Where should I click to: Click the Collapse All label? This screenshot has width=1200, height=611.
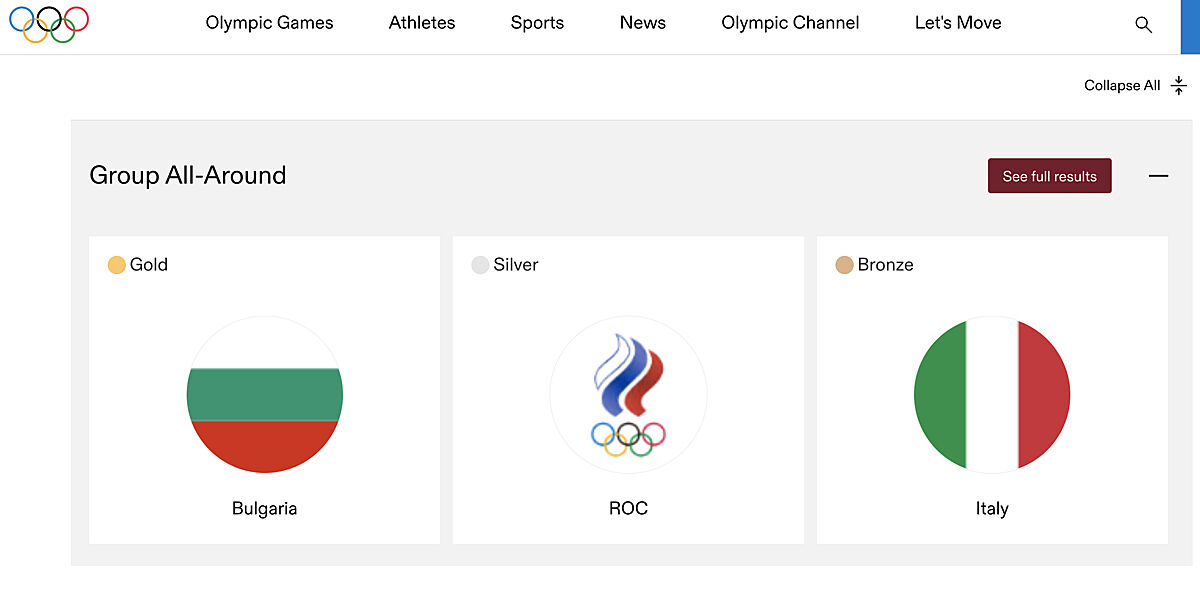[x=1122, y=86]
